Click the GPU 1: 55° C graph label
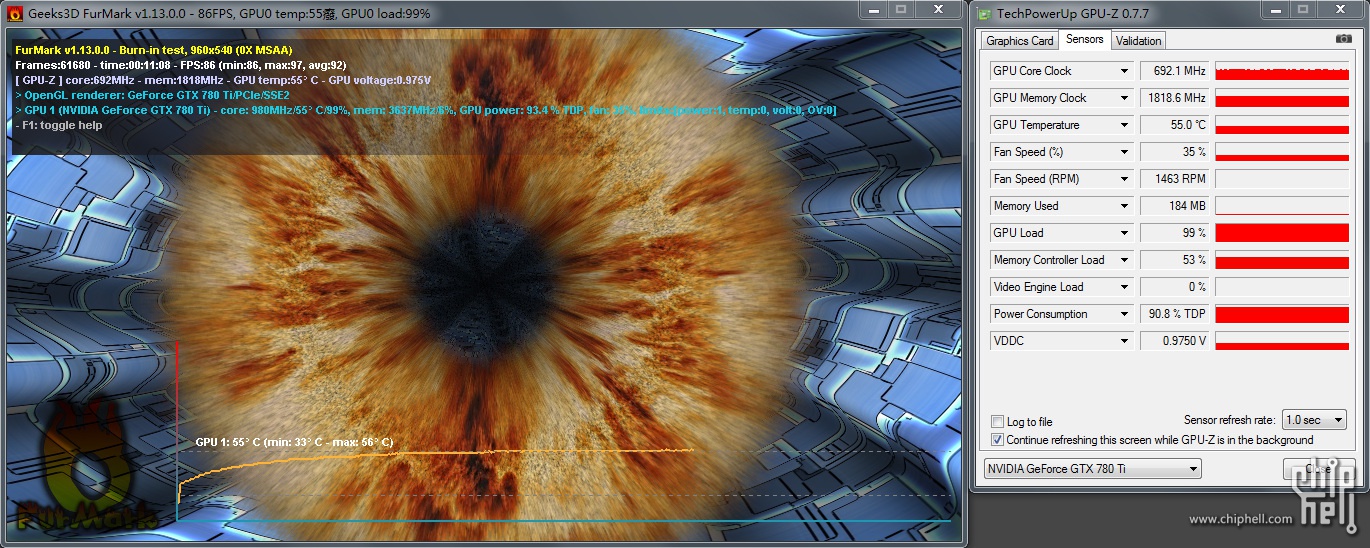 294,442
